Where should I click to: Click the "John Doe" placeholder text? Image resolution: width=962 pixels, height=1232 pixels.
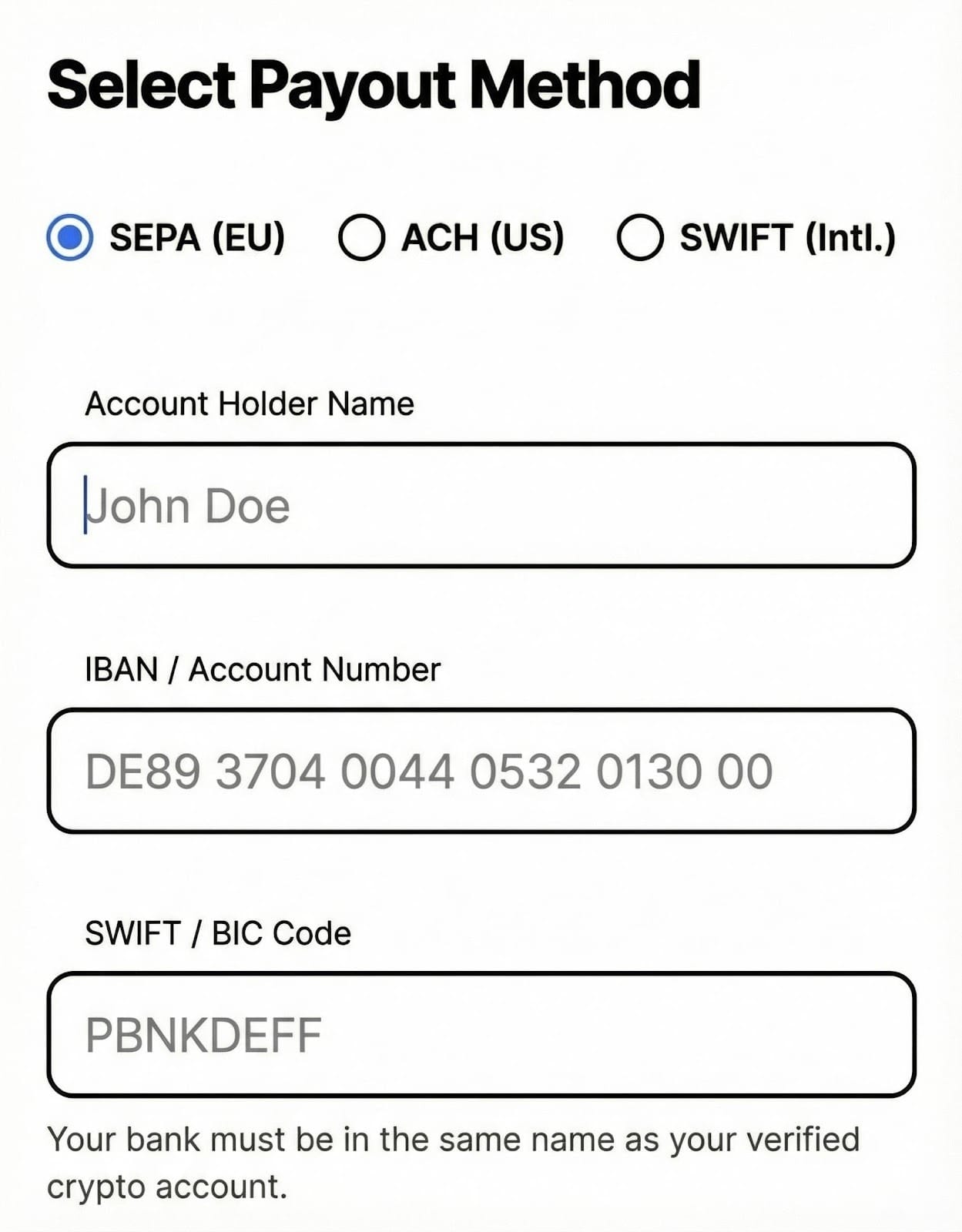tap(189, 506)
